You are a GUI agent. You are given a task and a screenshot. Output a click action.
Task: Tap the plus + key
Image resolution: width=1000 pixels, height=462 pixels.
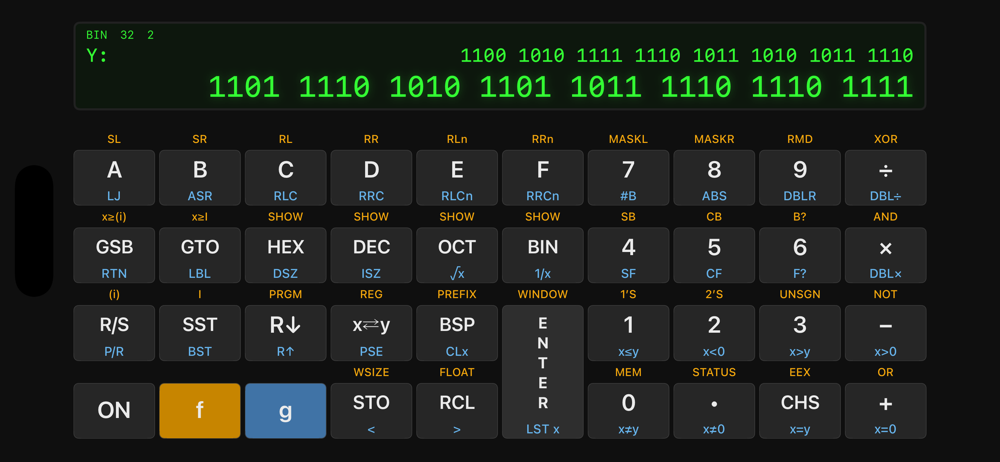tap(885, 411)
